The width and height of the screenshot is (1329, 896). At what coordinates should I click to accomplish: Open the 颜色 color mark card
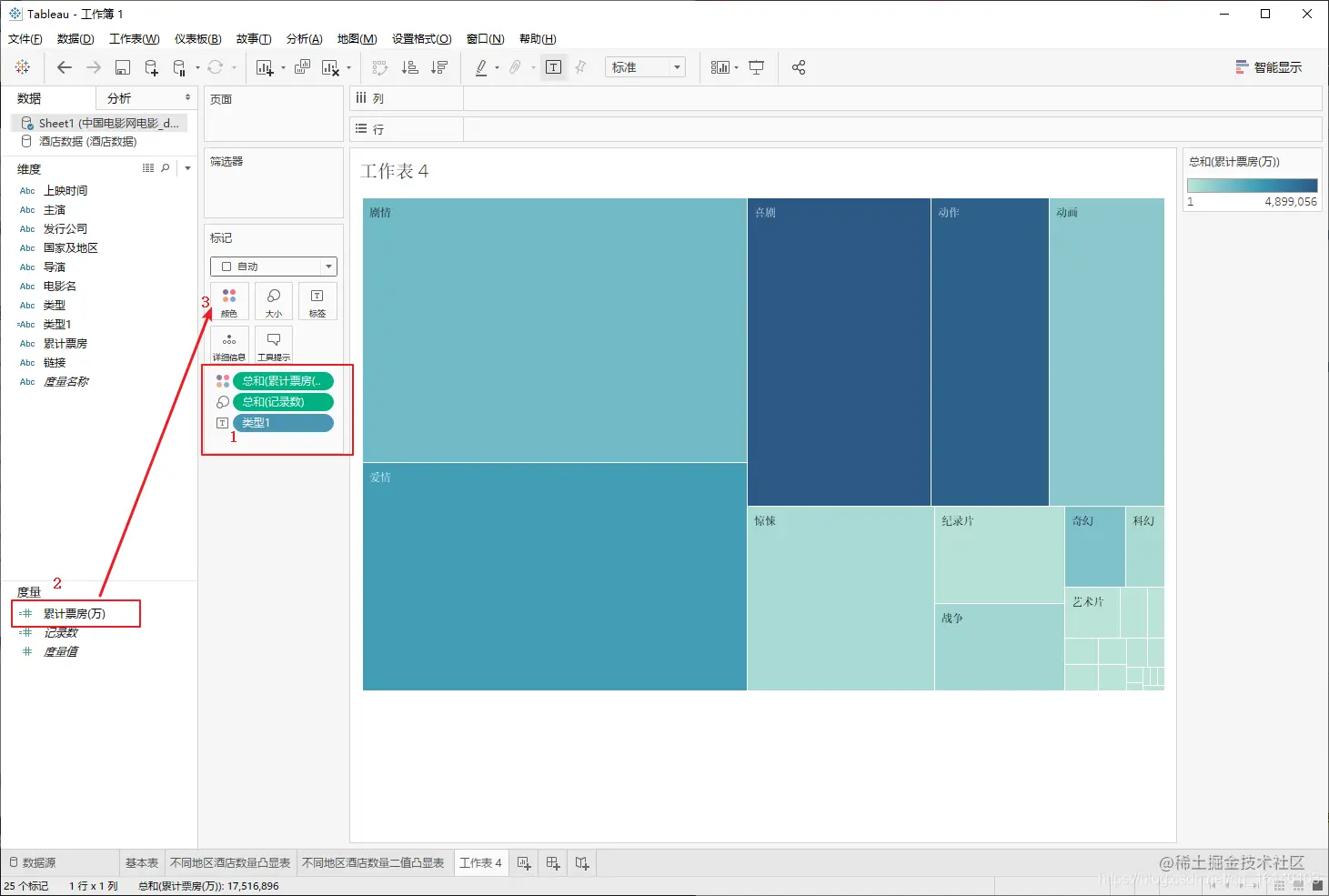[229, 302]
